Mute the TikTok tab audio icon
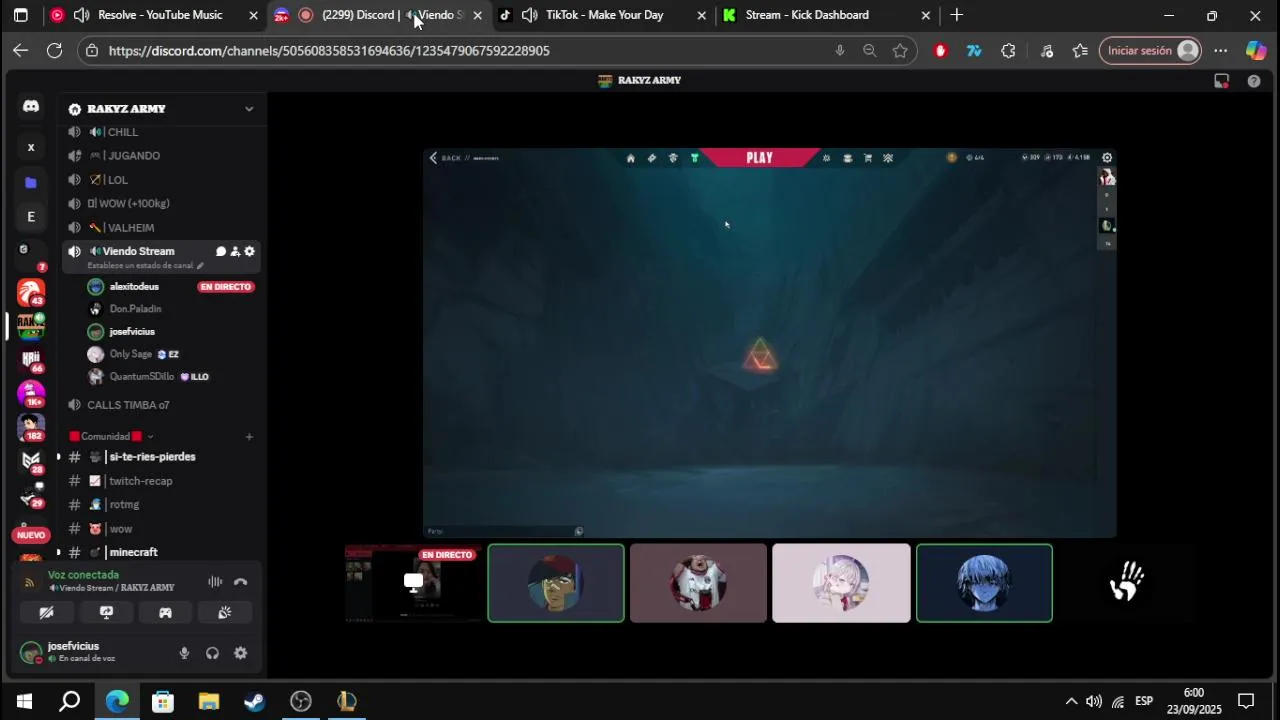This screenshot has width=1280, height=720. click(x=529, y=15)
